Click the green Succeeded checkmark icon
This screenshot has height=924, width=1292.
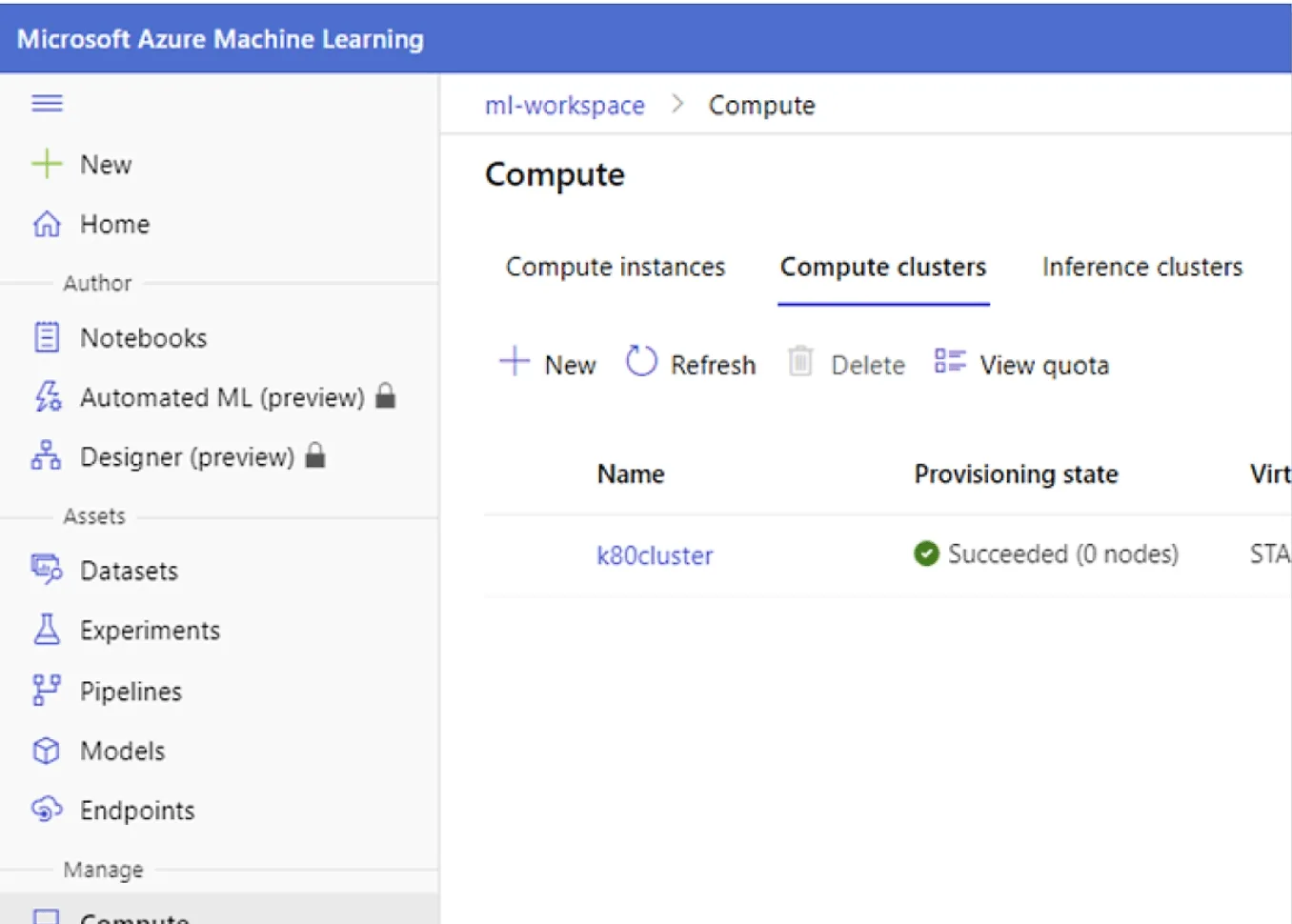click(x=926, y=552)
